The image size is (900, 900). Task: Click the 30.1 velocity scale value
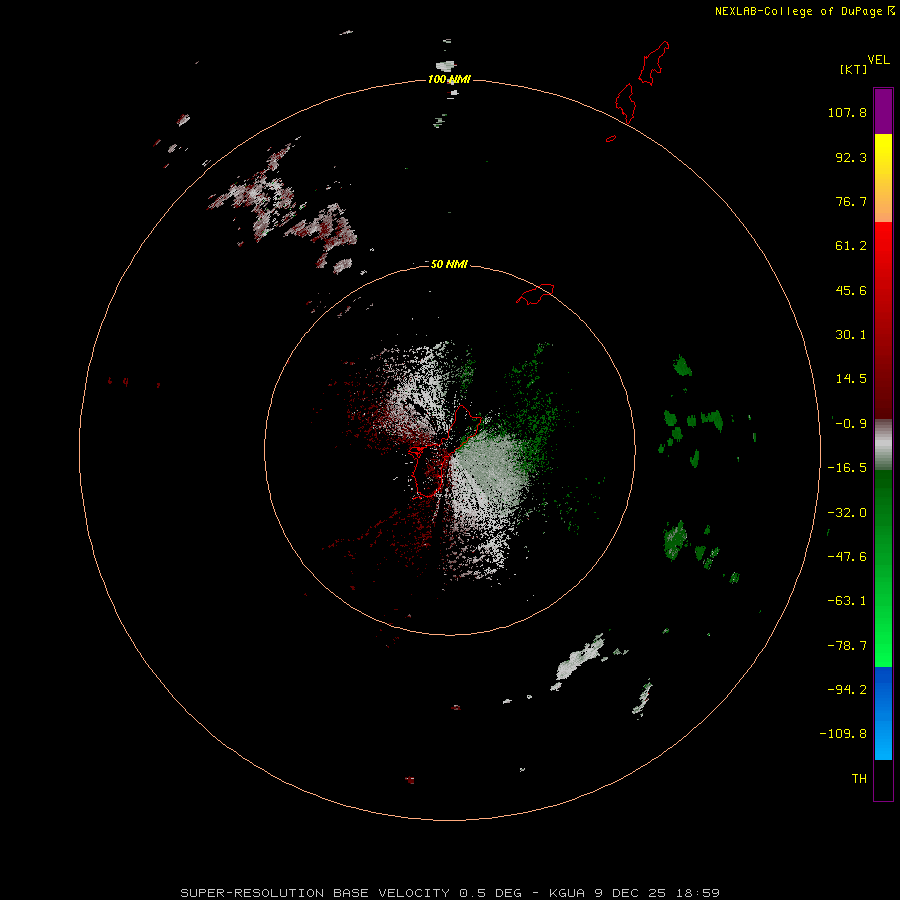[x=851, y=335]
